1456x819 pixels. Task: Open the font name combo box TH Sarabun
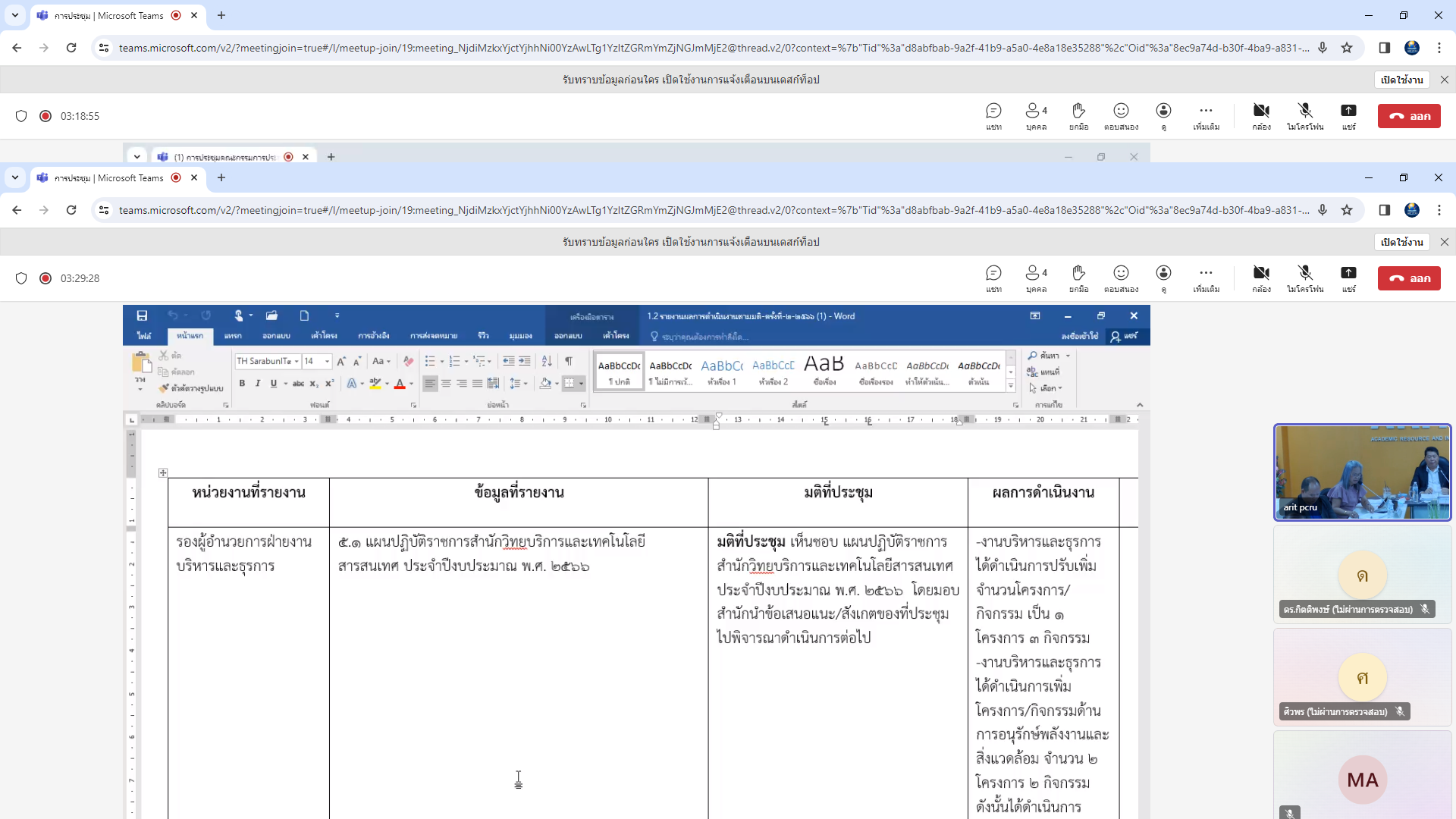[x=268, y=361]
